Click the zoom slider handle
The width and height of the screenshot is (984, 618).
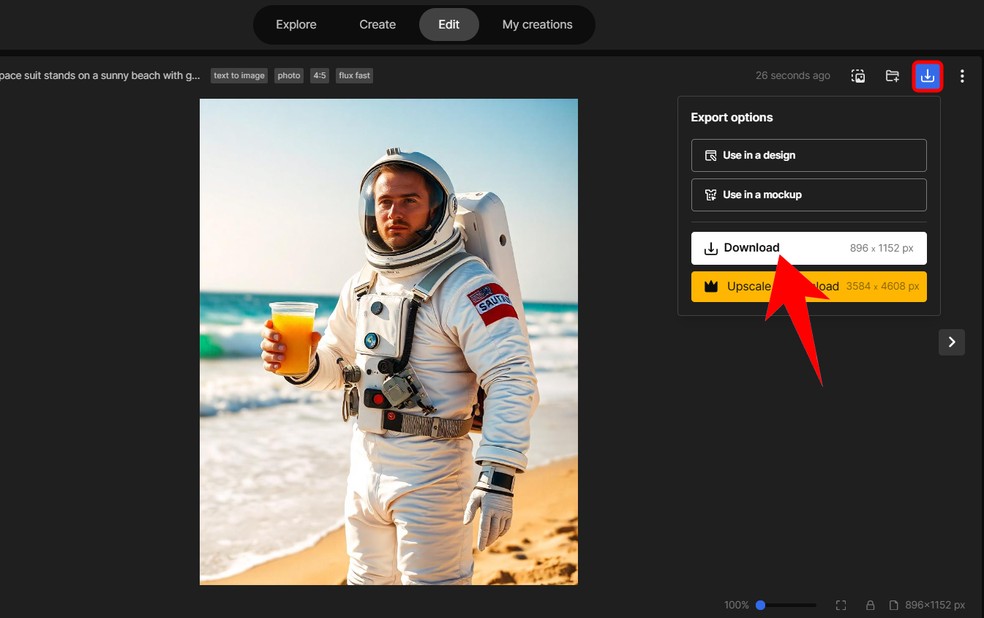(x=761, y=605)
